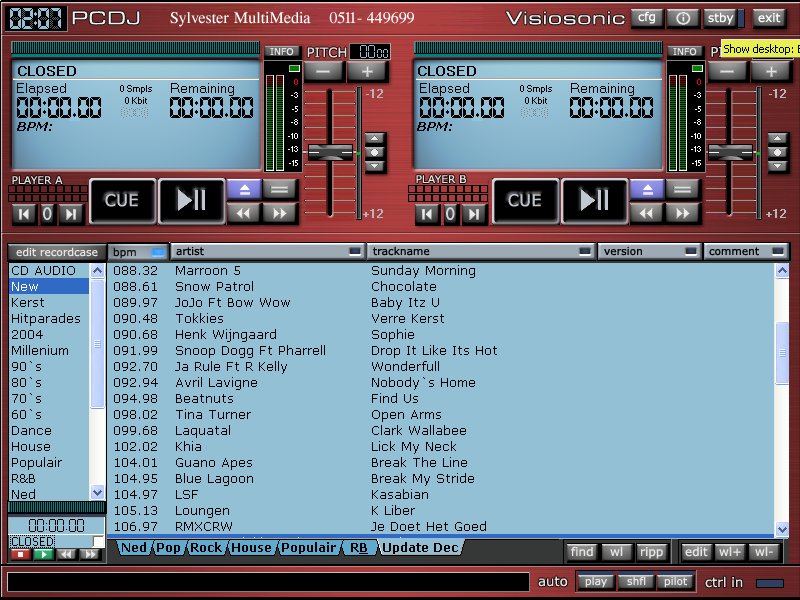Switch to the Populair tab
Image resolution: width=800 pixels, height=600 pixels.
(308, 548)
